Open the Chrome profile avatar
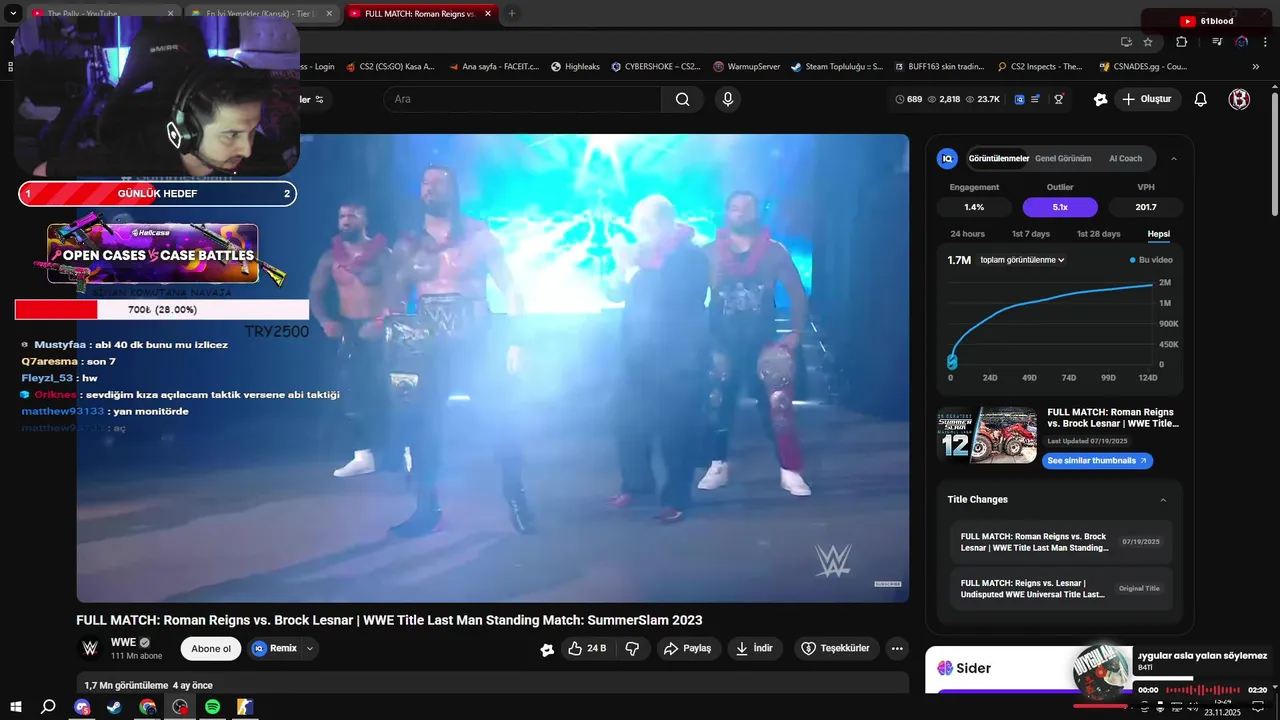 pyautogui.click(x=1241, y=42)
